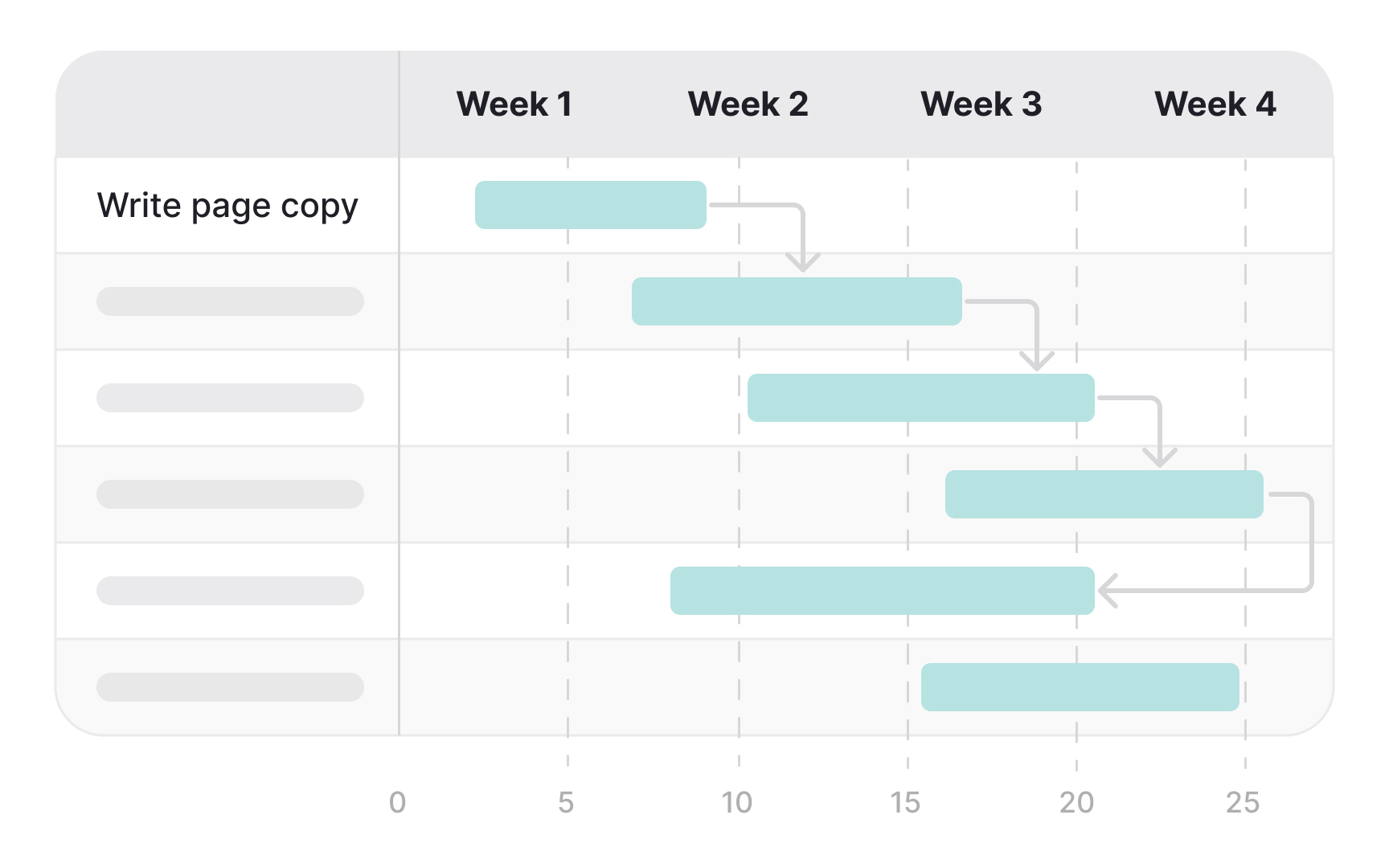1389x868 pixels.
Task: Select the second row's teal task bar
Action: point(796,301)
